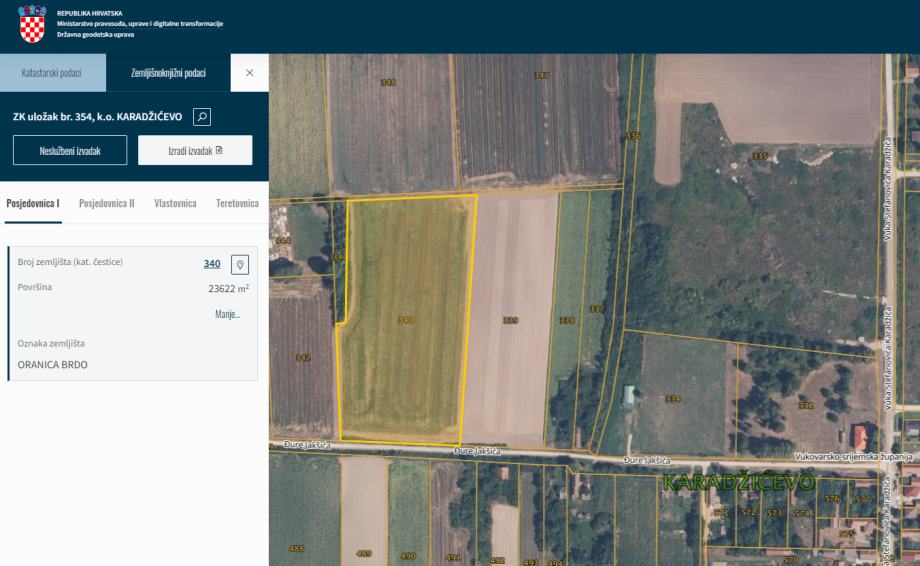920x566 pixels.
Task: Click Vukovarsko-srijemska županija label
Action: (854, 456)
